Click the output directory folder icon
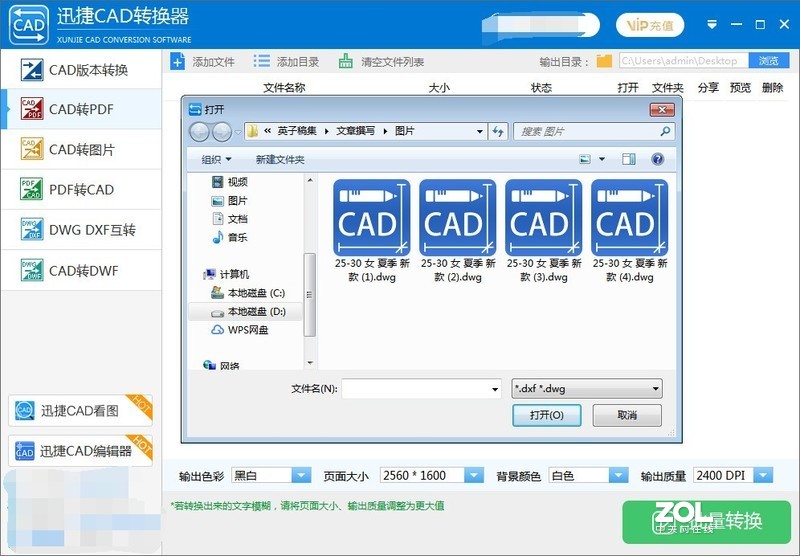800x556 pixels. pyautogui.click(x=604, y=61)
